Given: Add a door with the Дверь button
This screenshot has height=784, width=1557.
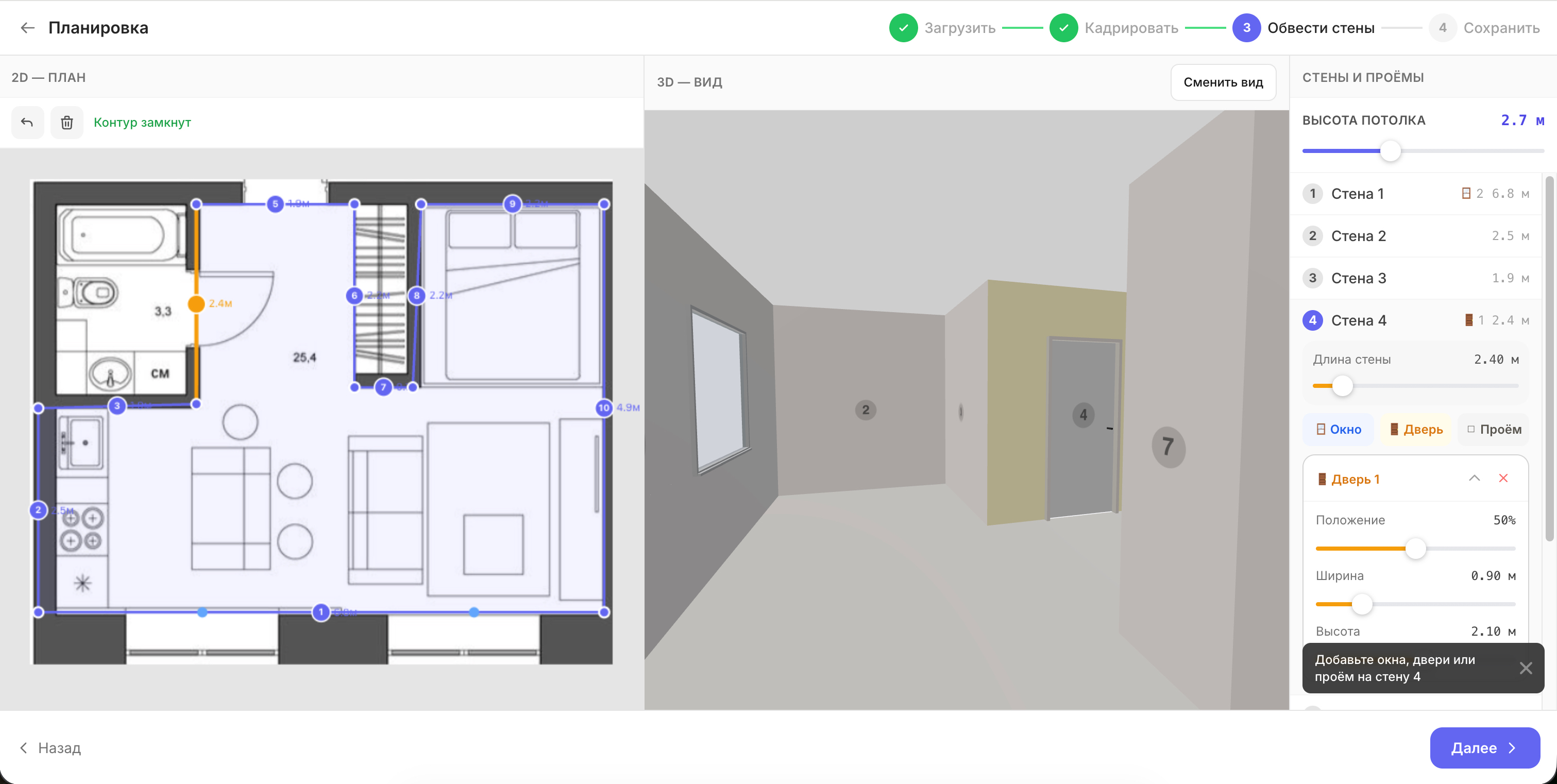Looking at the screenshot, I should point(1415,429).
